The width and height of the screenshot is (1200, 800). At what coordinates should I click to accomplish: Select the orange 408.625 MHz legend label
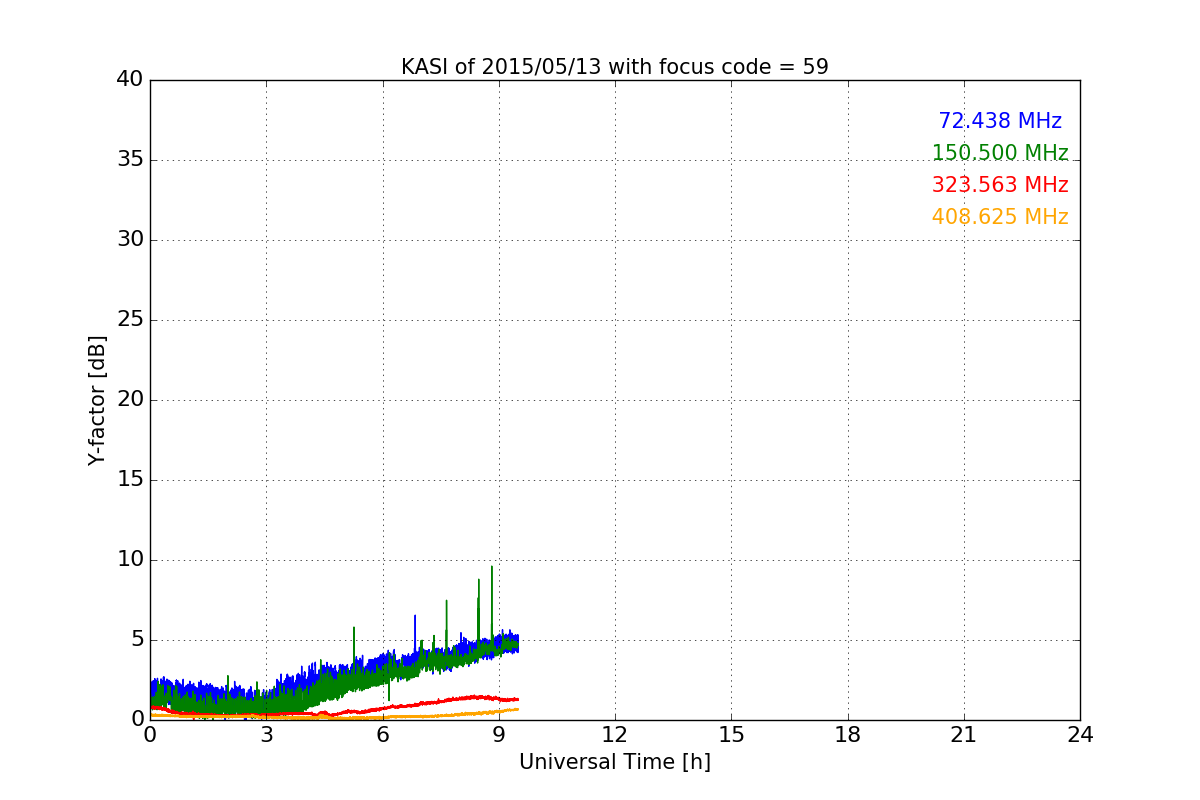coord(1000,217)
